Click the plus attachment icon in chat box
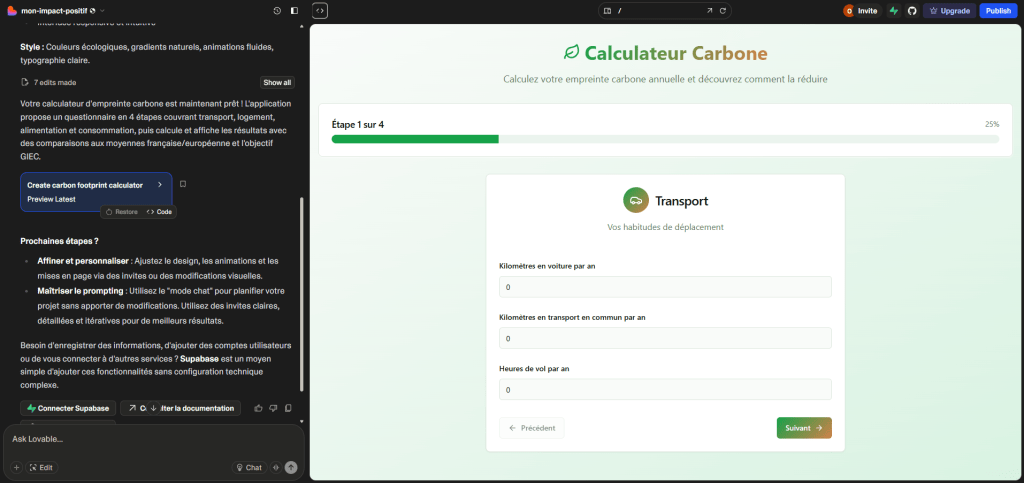 point(16,467)
